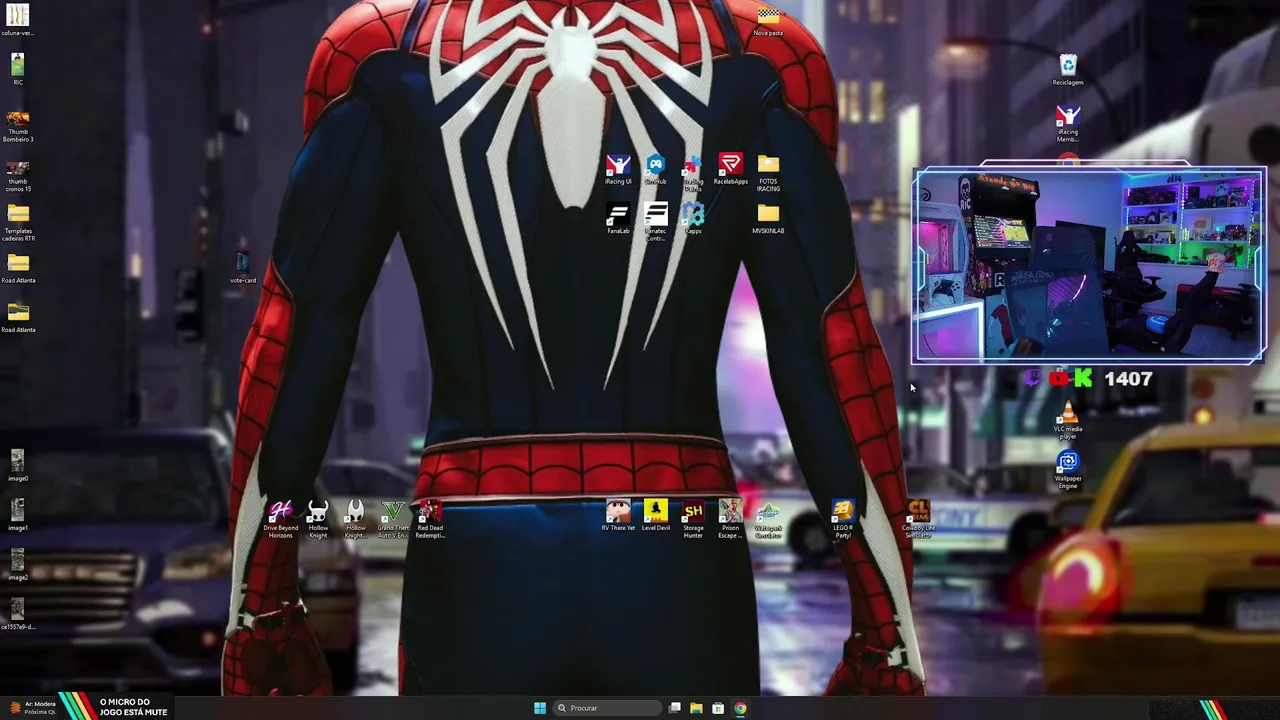
Task: Open Hollow Knight shortcut beside Drive Beyond Horizons
Action: pyautogui.click(x=318, y=520)
